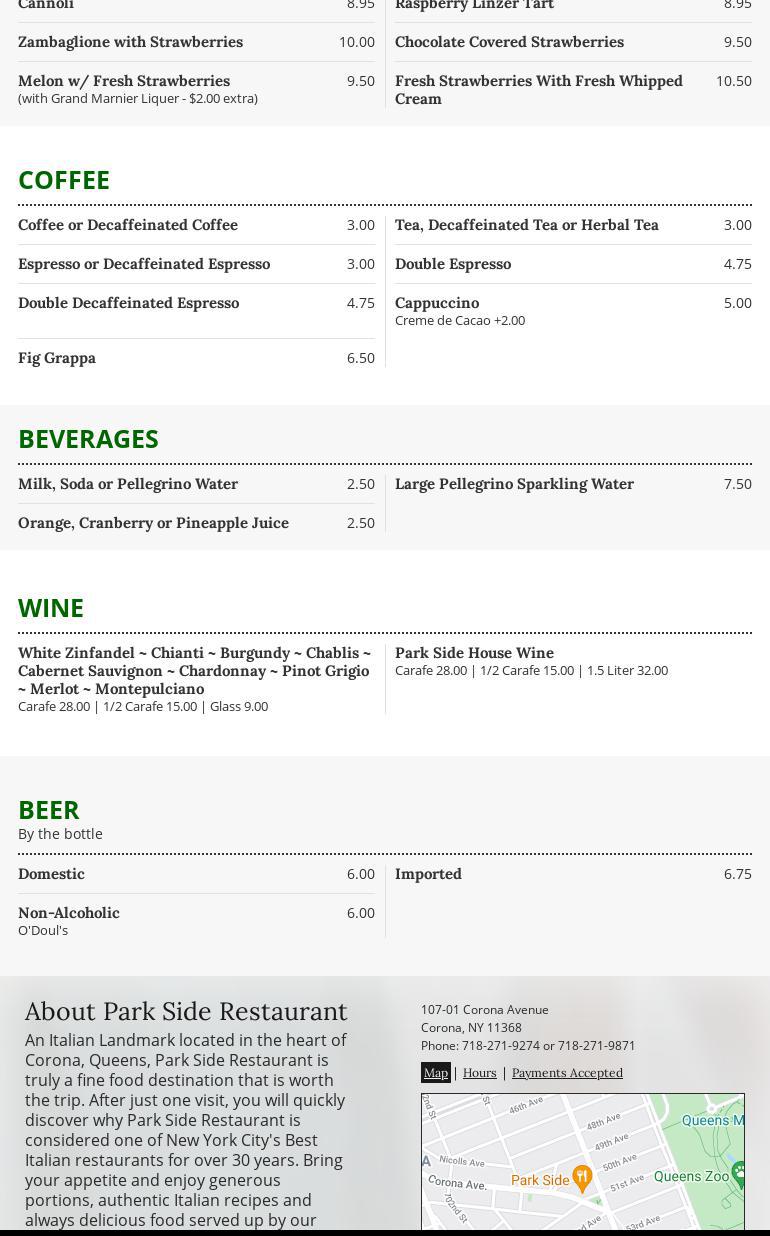The height and width of the screenshot is (1236, 770).
Task: Click the Chocolate Covered Strawberries dessert item
Action: coord(509,41)
